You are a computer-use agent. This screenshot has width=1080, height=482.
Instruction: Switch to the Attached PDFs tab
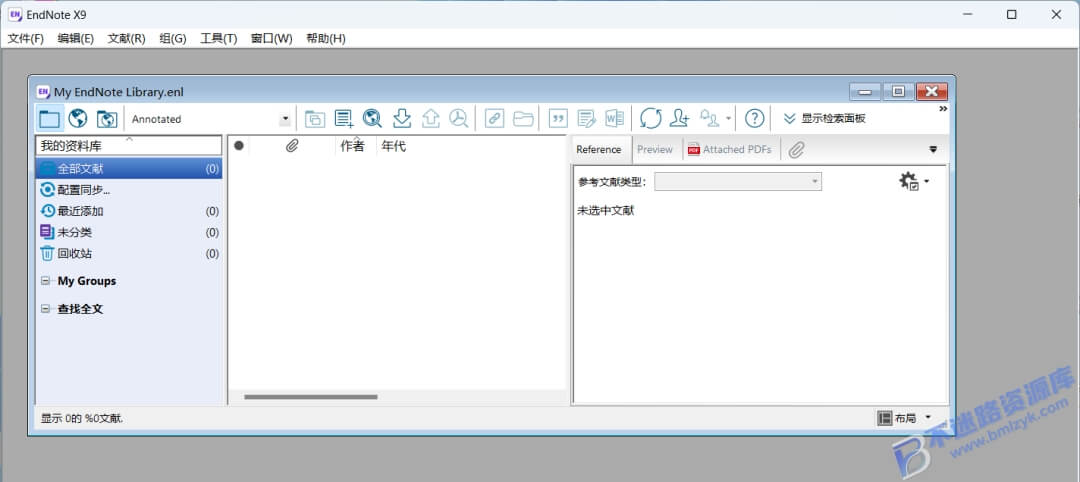[x=730, y=149]
